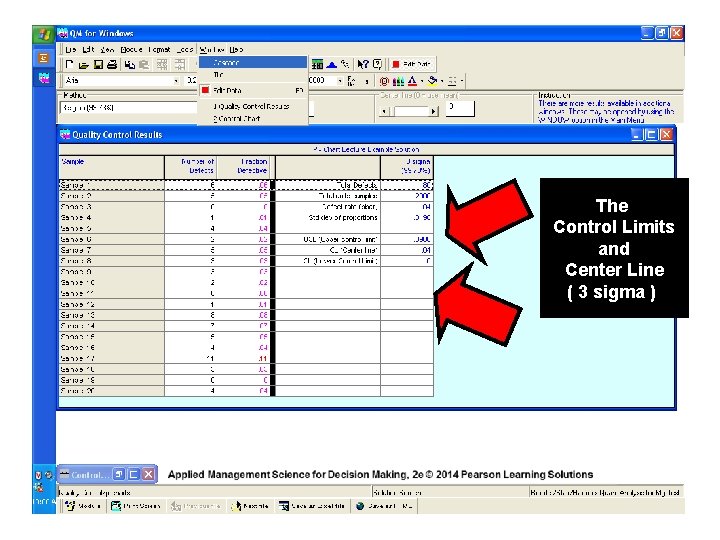Viewport: 720px width, 540px height.
Task: Click the center line scrollbar right arrow
Action: click(433, 111)
